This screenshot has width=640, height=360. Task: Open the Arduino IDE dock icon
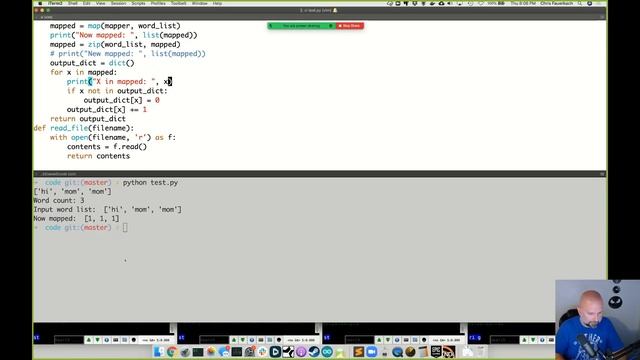[x=327, y=351]
